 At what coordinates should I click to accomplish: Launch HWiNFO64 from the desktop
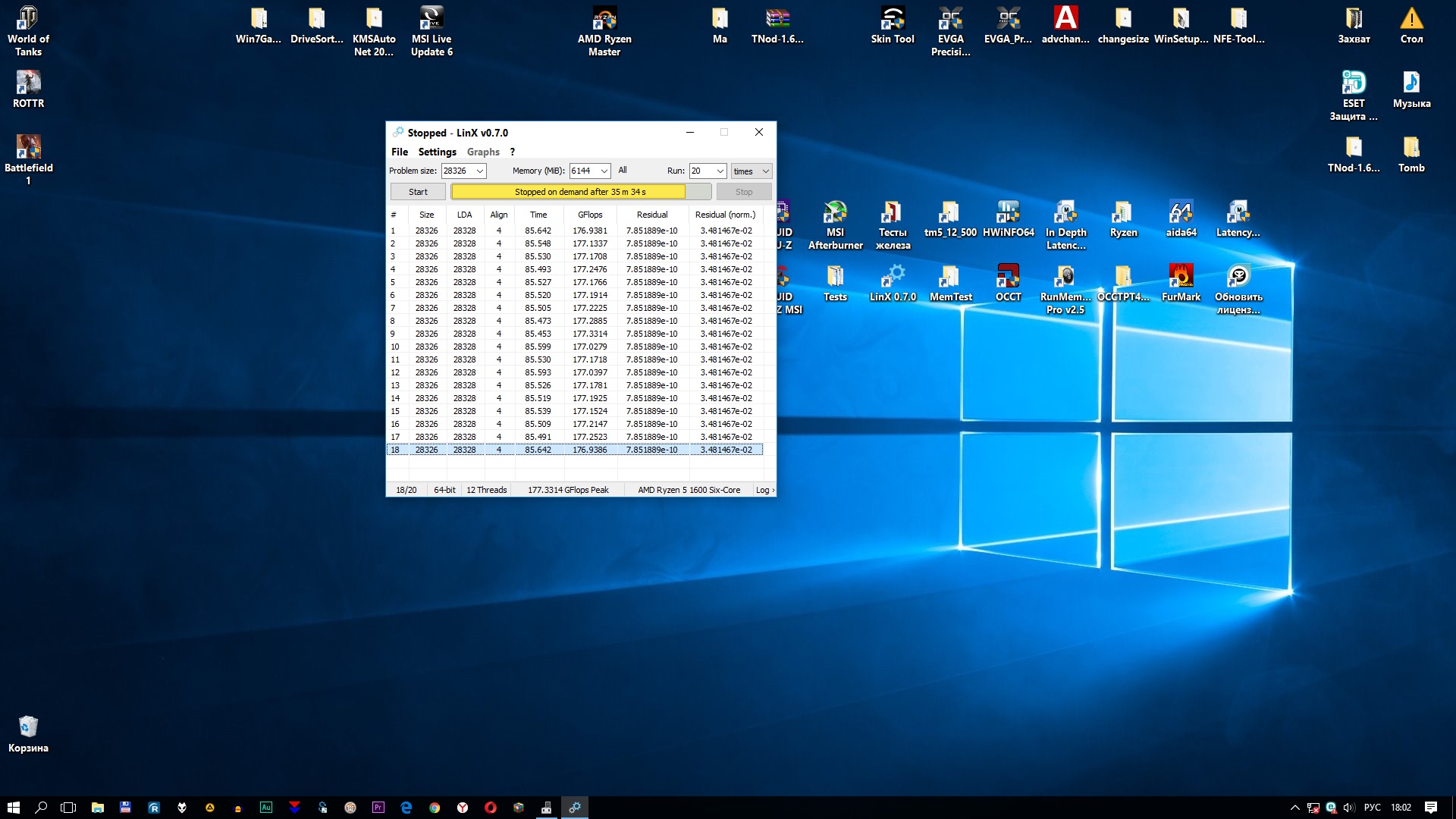[x=1008, y=213]
